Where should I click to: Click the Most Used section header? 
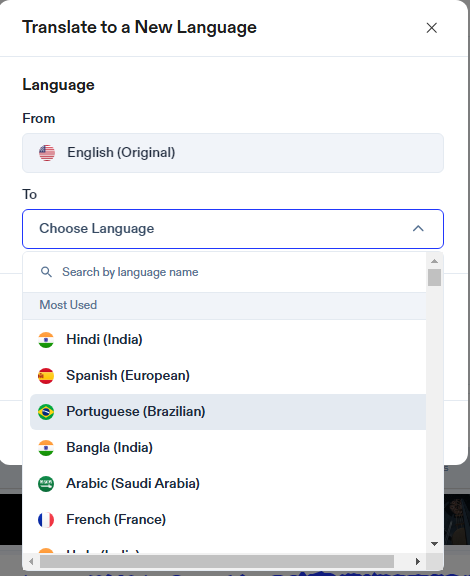coord(224,305)
